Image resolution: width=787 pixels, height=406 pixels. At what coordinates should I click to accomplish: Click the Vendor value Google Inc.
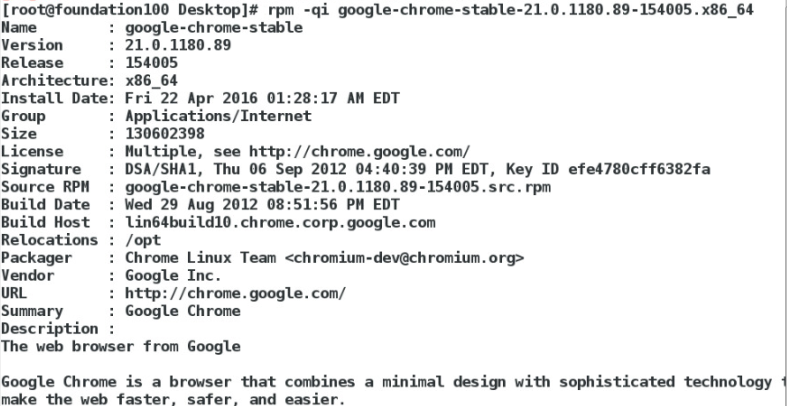(173, 276)
